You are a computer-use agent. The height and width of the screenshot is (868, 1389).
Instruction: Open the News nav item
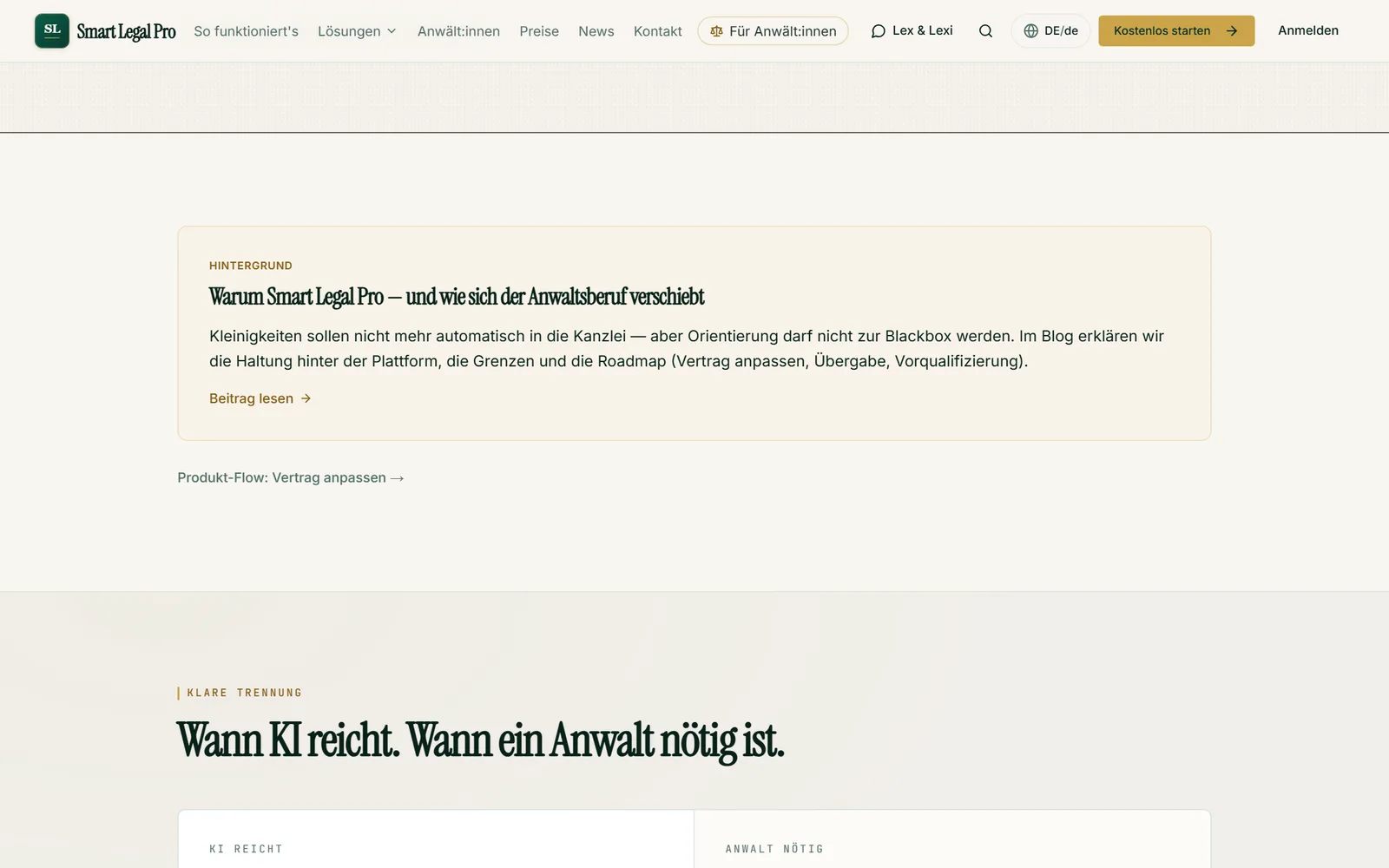[596, 31]
